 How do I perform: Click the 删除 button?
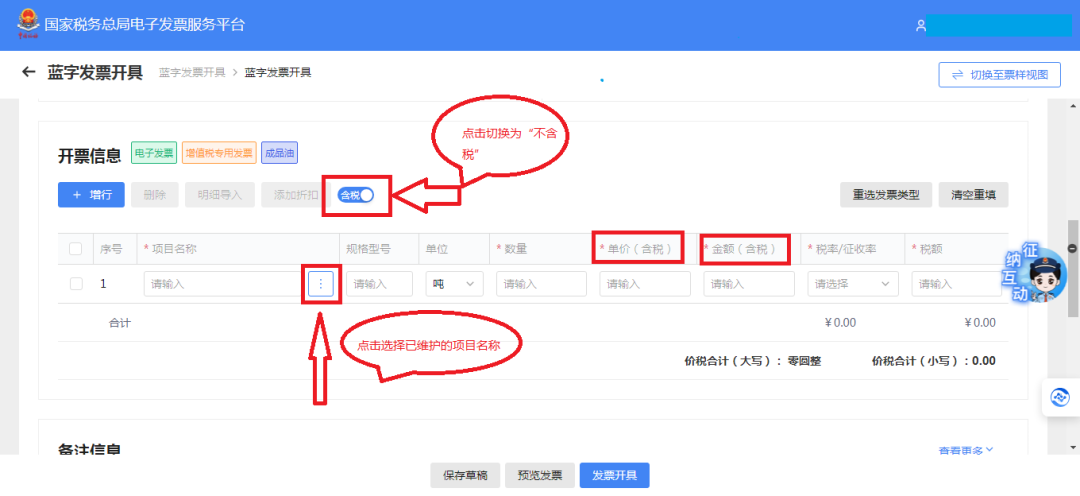[x=154, y=195]
